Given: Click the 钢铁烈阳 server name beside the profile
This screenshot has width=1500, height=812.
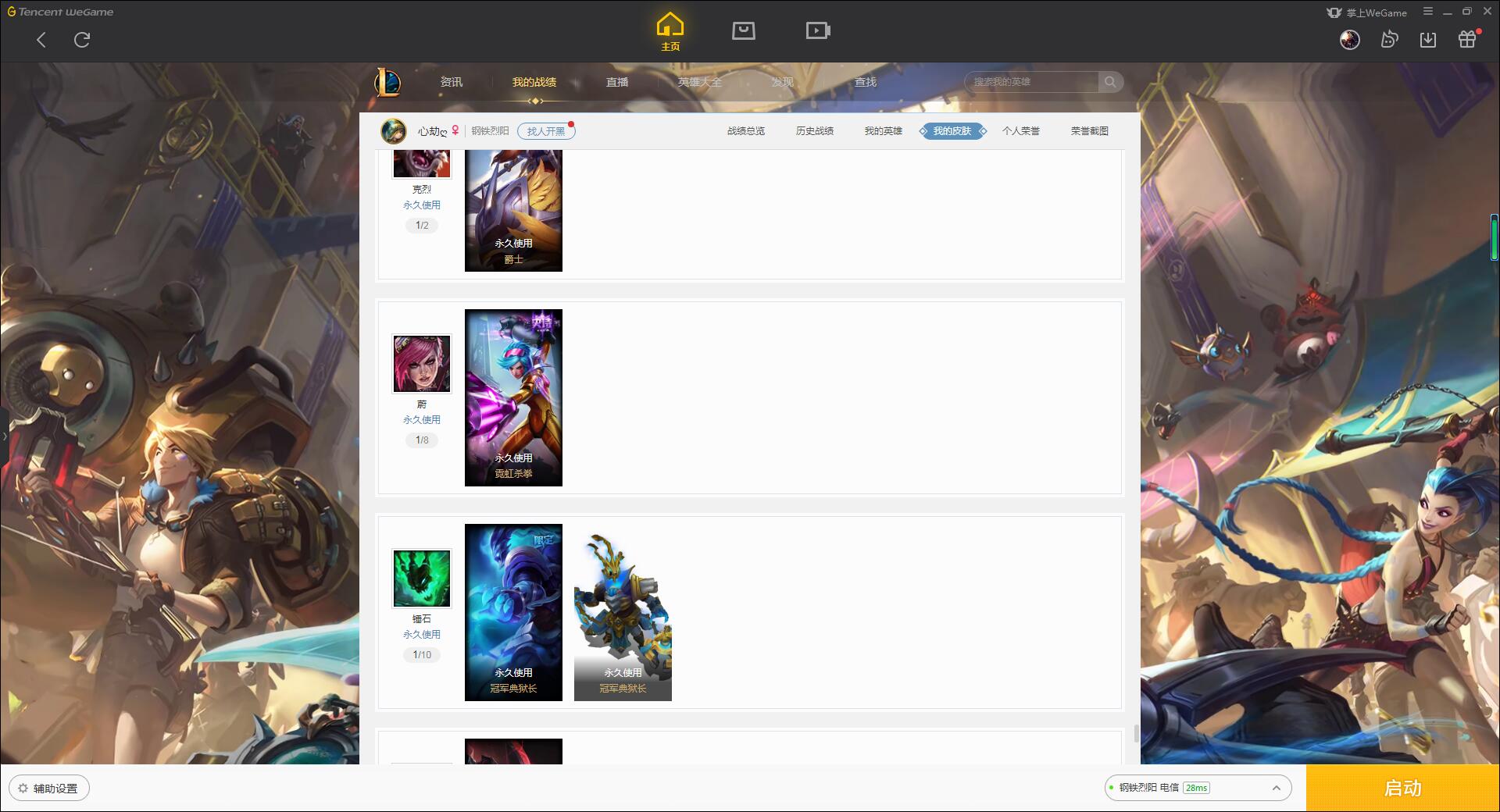Looking at the screenshot, I should 490,131.
